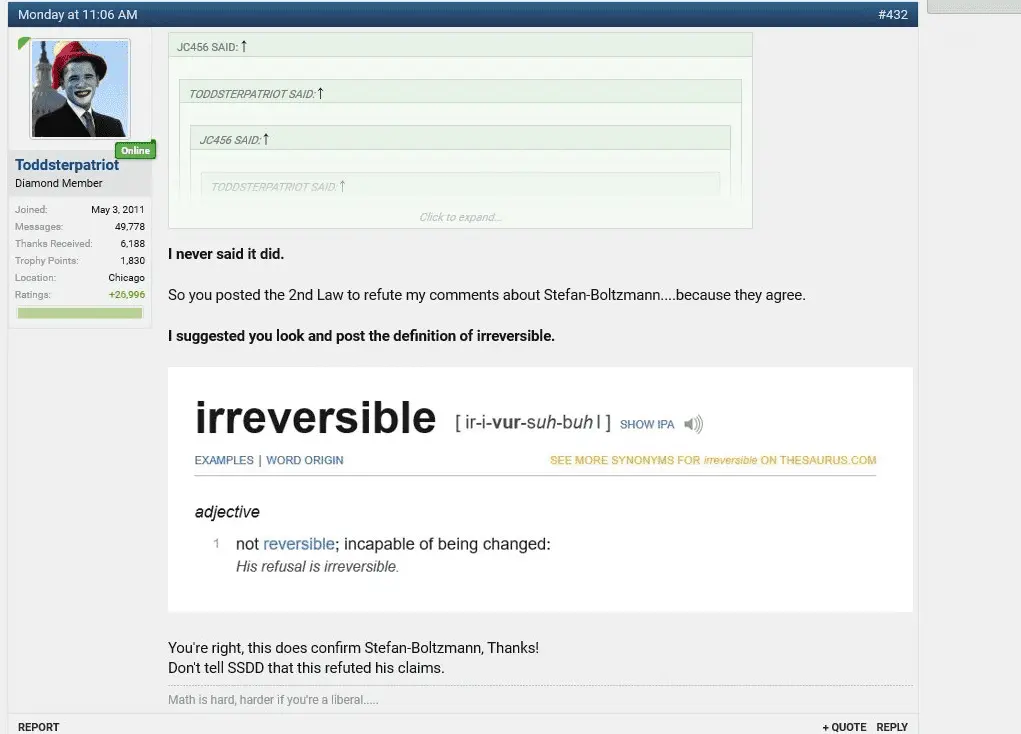Open the WORD ORIGIN section link
This screenshot has width=1021, height=734.
[x=305, y=460]
